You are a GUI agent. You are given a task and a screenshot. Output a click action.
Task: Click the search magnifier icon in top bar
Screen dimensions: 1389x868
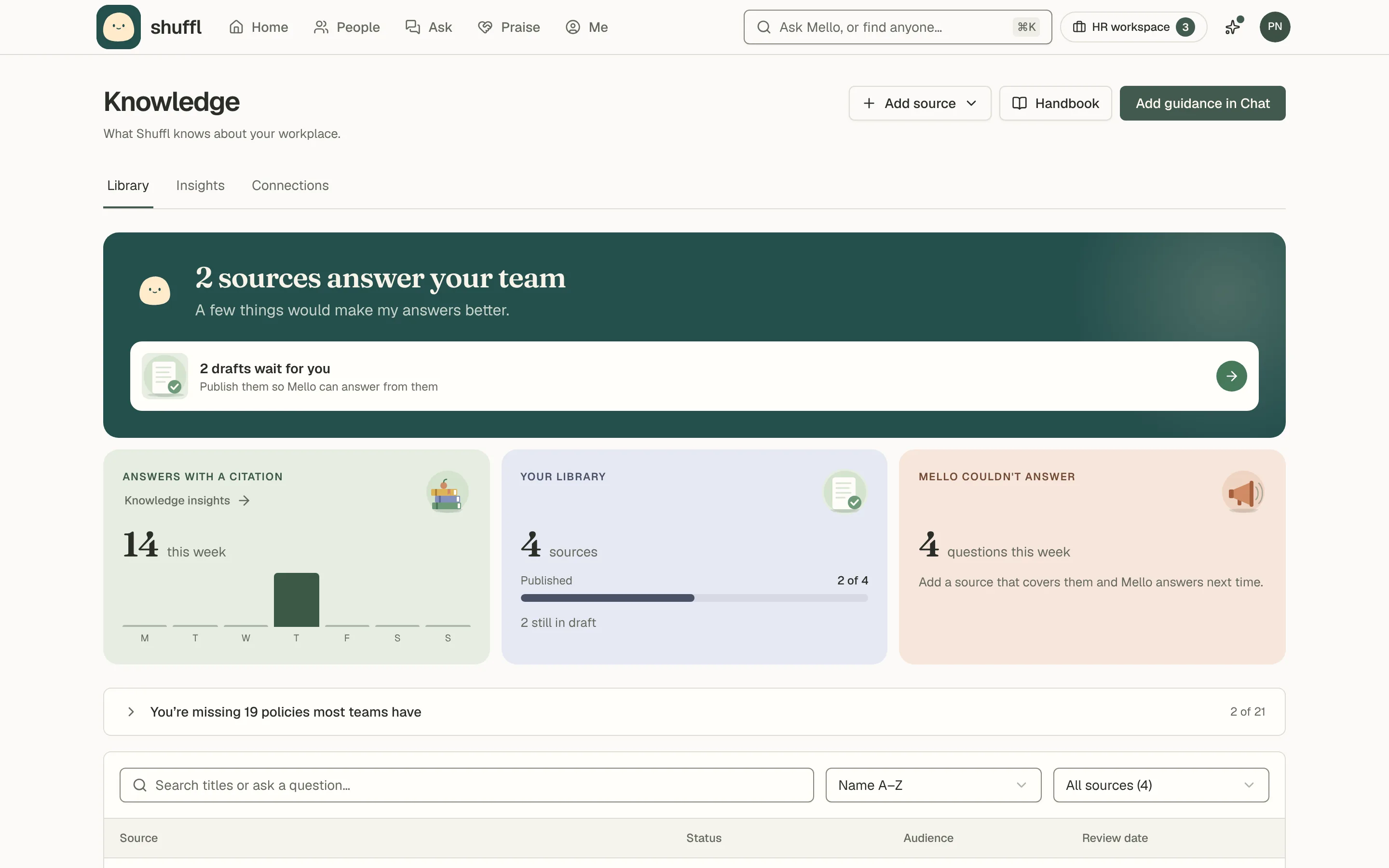tap(763, 27)
